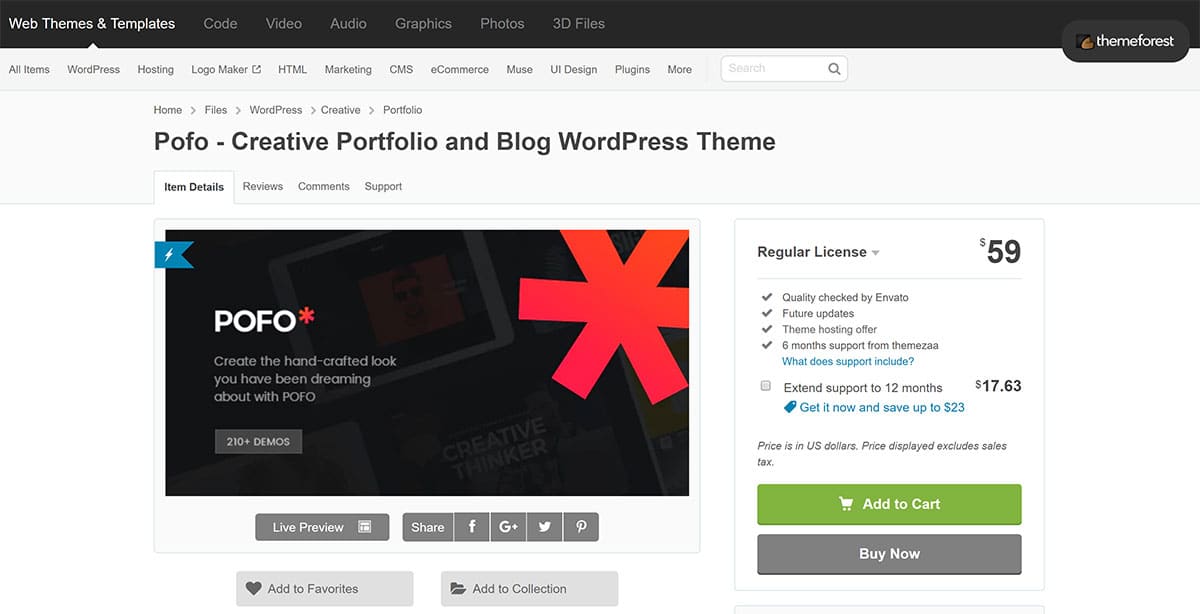Click the POFO theme preview image
Viewport: 1200px width, 614px height.
427,363
